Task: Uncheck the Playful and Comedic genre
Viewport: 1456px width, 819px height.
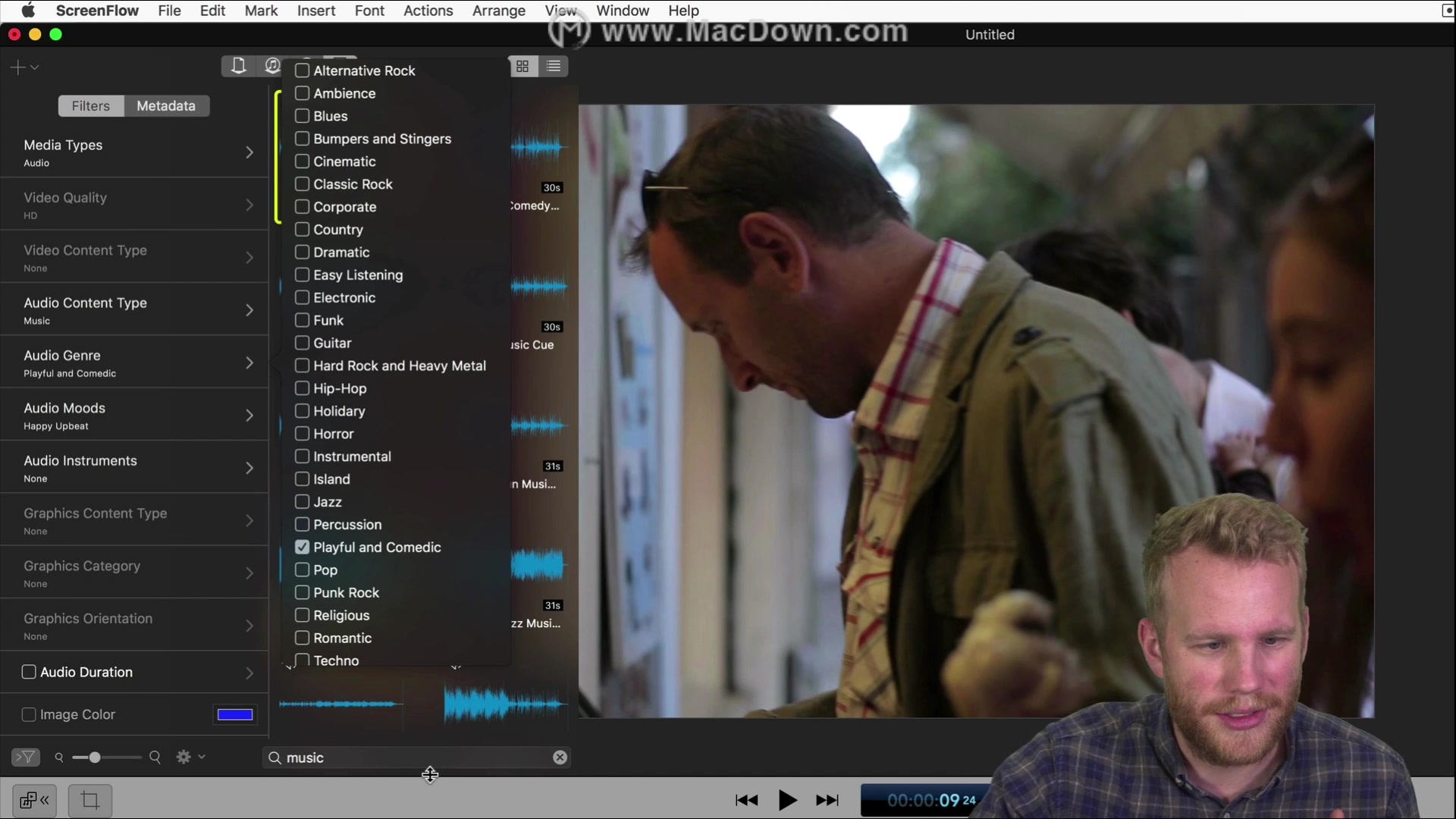Action: 302,548
